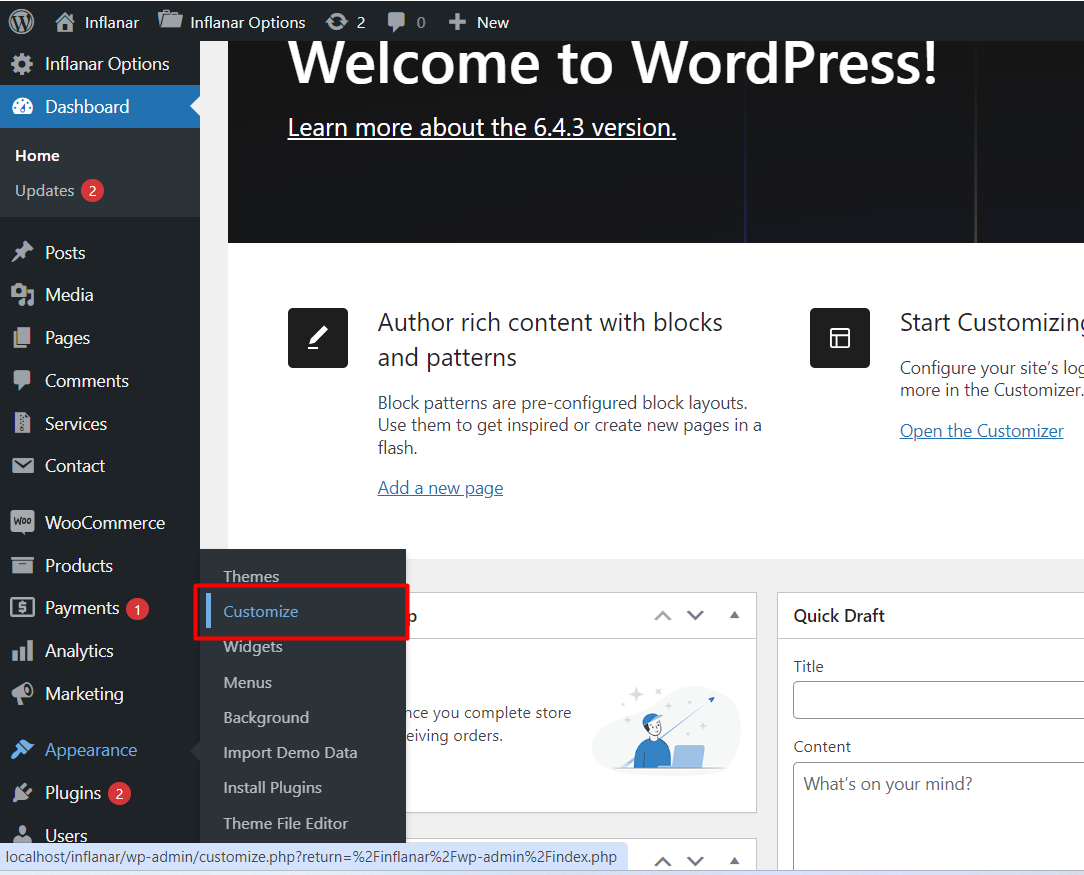This screenshot has height=875, width=1084.
Task: Open Theme File Editor
Action: [286, 823]
